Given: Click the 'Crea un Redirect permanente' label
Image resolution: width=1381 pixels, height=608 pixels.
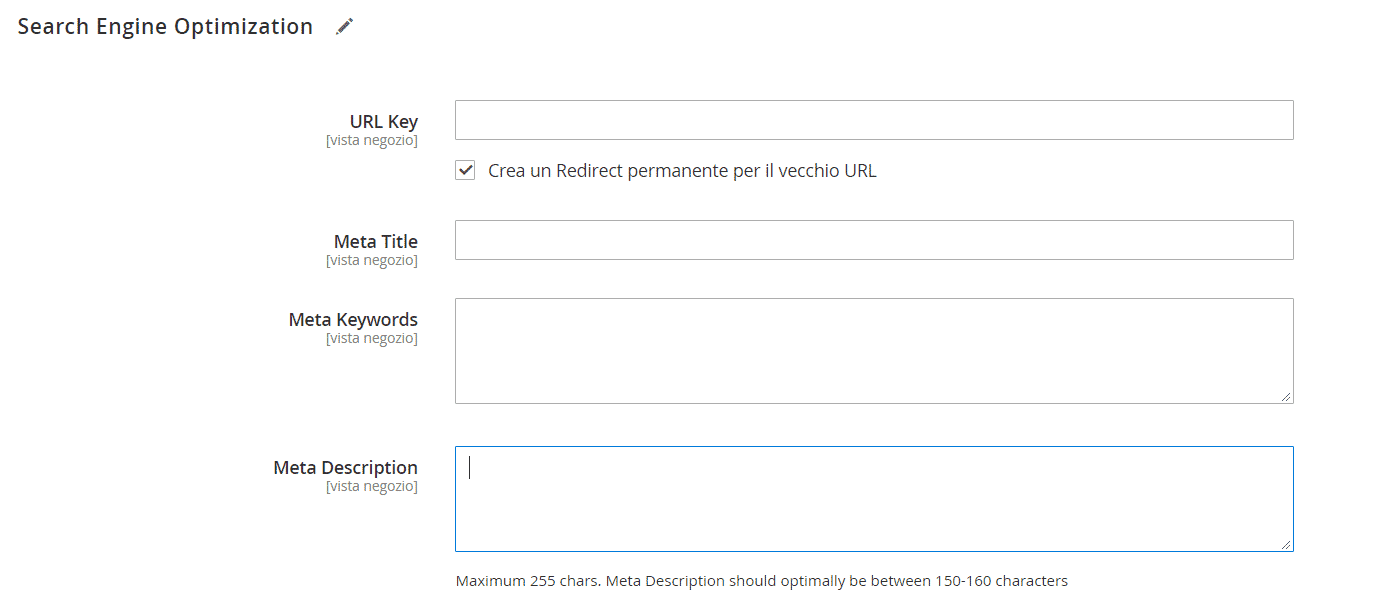Looking at the screenshot, I should [682, 171].
